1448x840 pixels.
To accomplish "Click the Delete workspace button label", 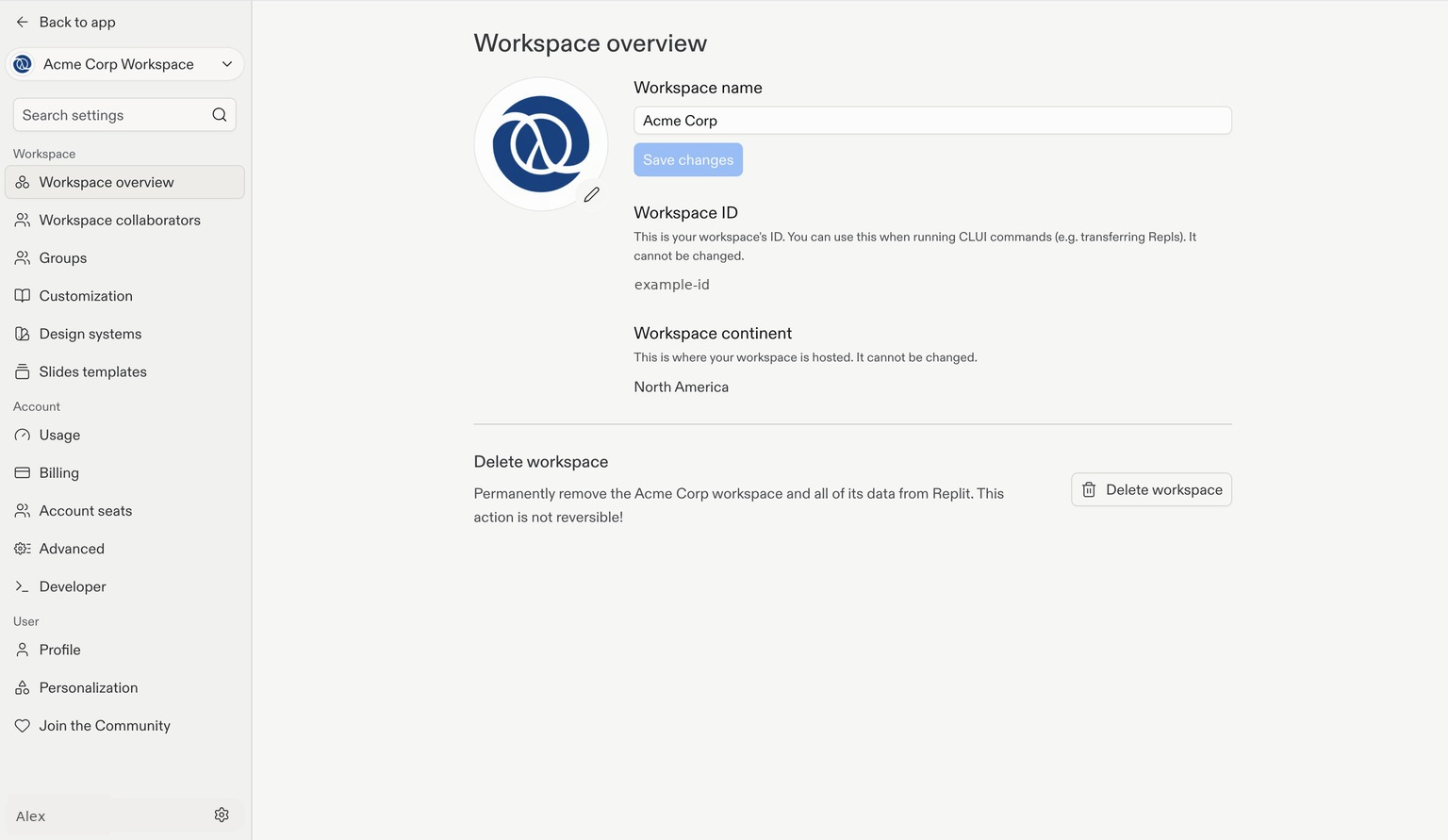I will pyautogui.click(x=1164, y=489).
